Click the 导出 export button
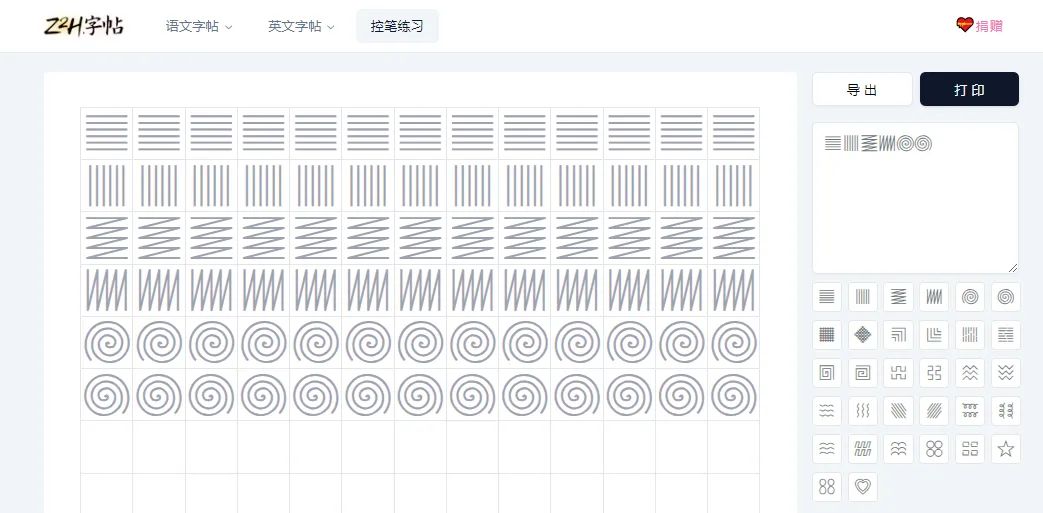Screen dimensions: 1043x513 click(x=862, y=89)
